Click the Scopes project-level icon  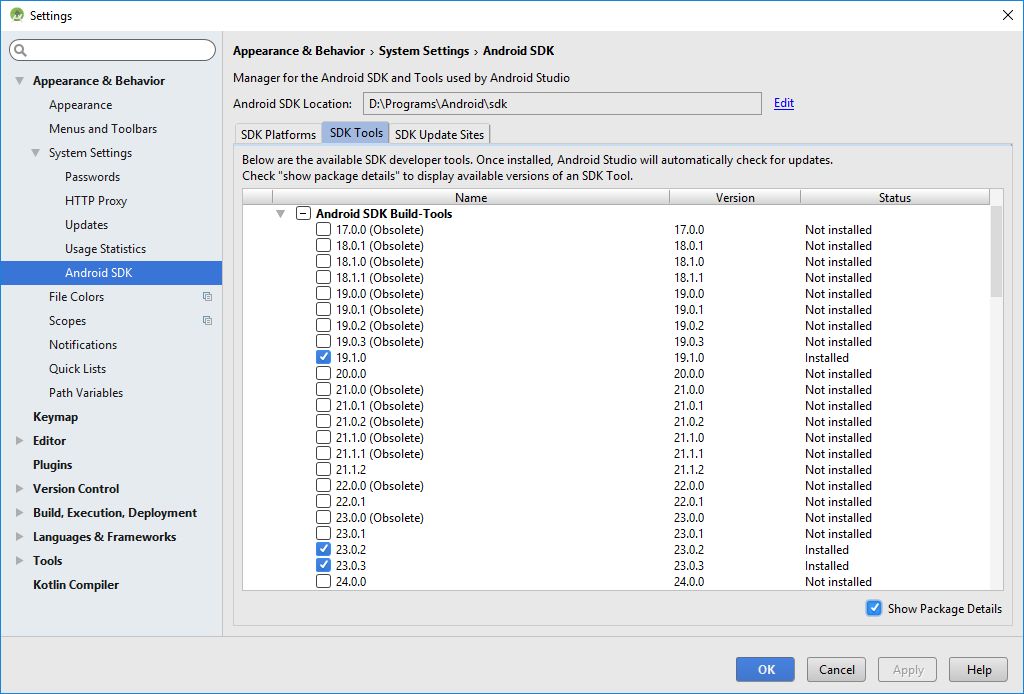(207, 321)
